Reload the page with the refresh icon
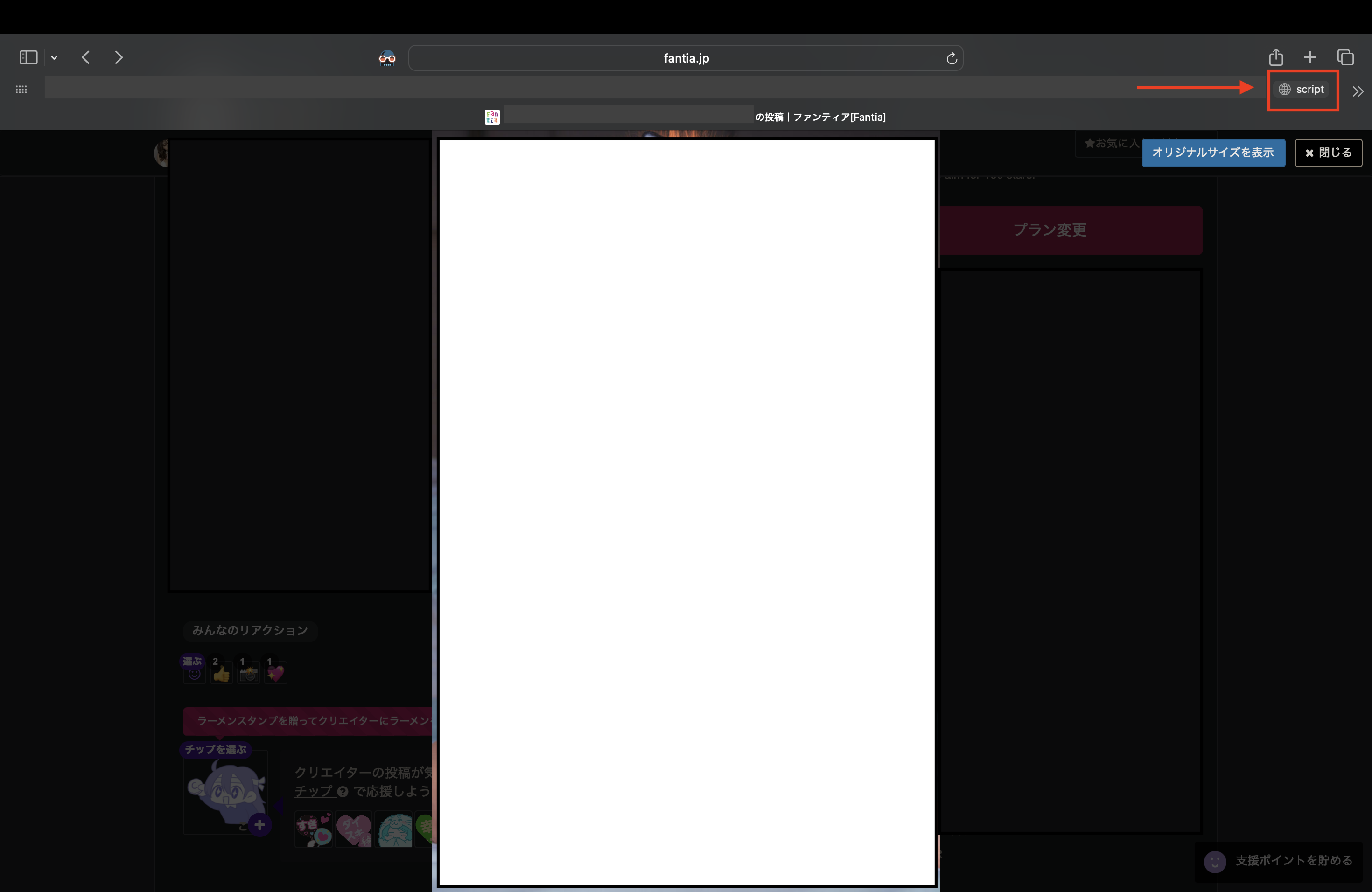Screen dimensions: 1372x892 tap(951, 58)
